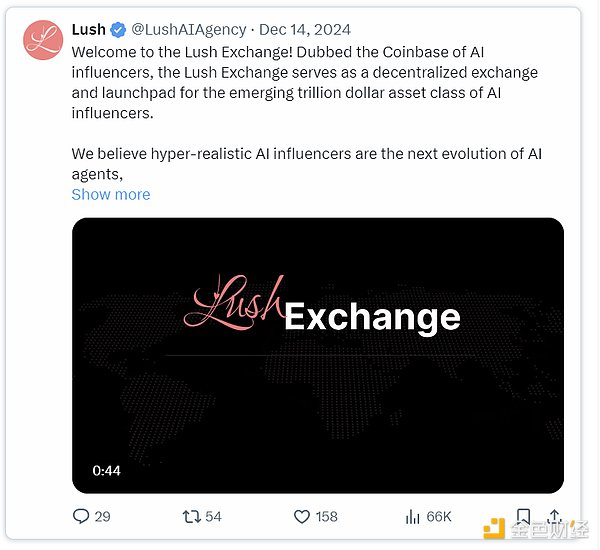Repost the tweet via retweet icon
This screenshot has width=600, height=550.
pyautogui.click(x=190, y=517)
